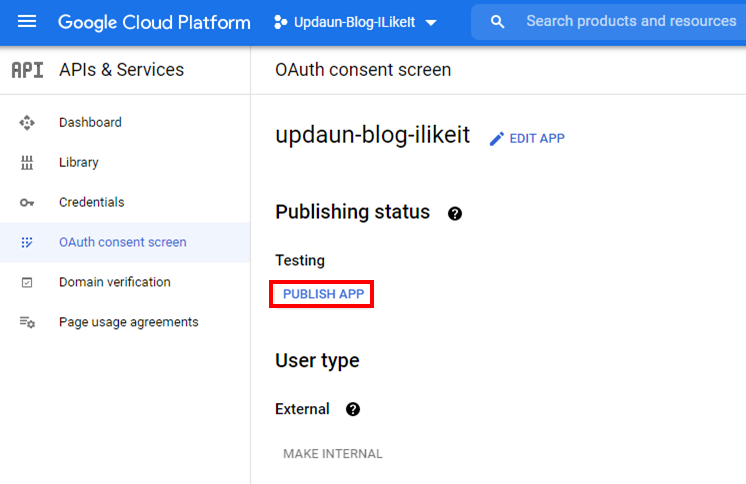Click the Google Cloud Platform logo text
The image size is (746, 484).
(x=154, y=22)
